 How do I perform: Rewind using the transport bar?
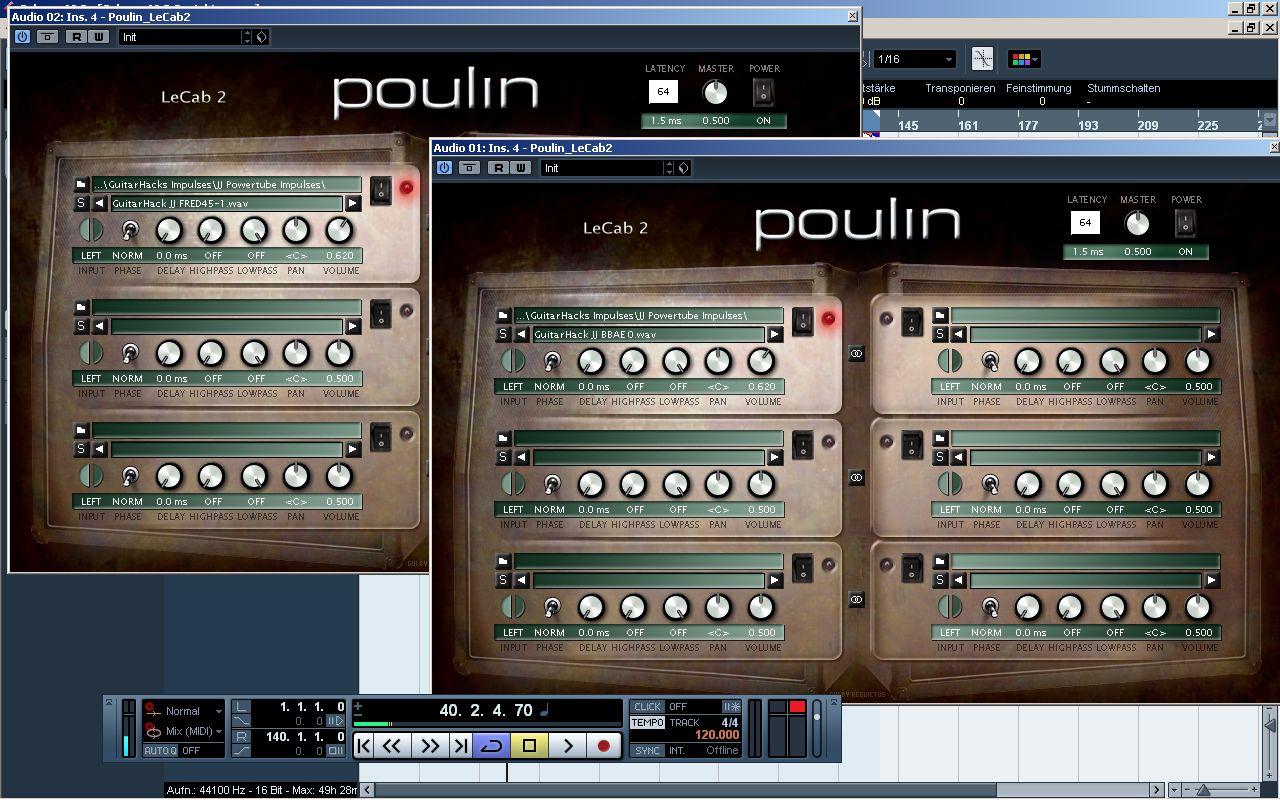394,746
